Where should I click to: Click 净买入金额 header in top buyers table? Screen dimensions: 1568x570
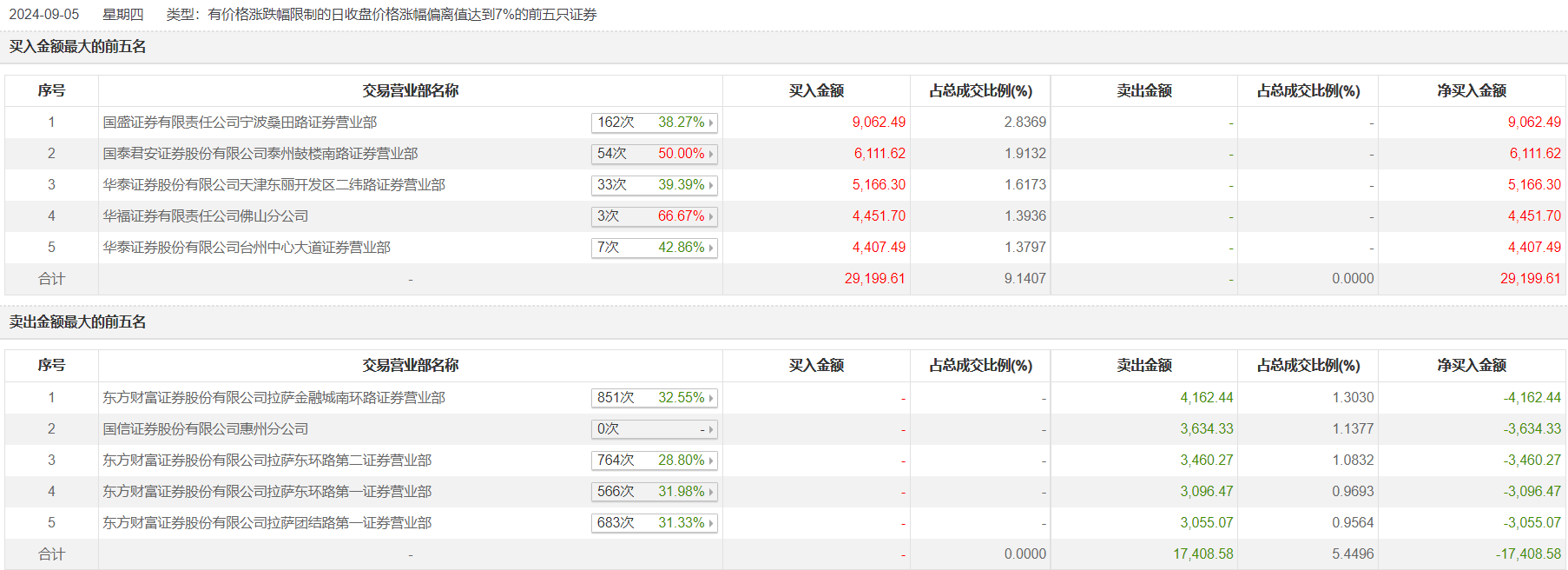[x=1472, y=91]
